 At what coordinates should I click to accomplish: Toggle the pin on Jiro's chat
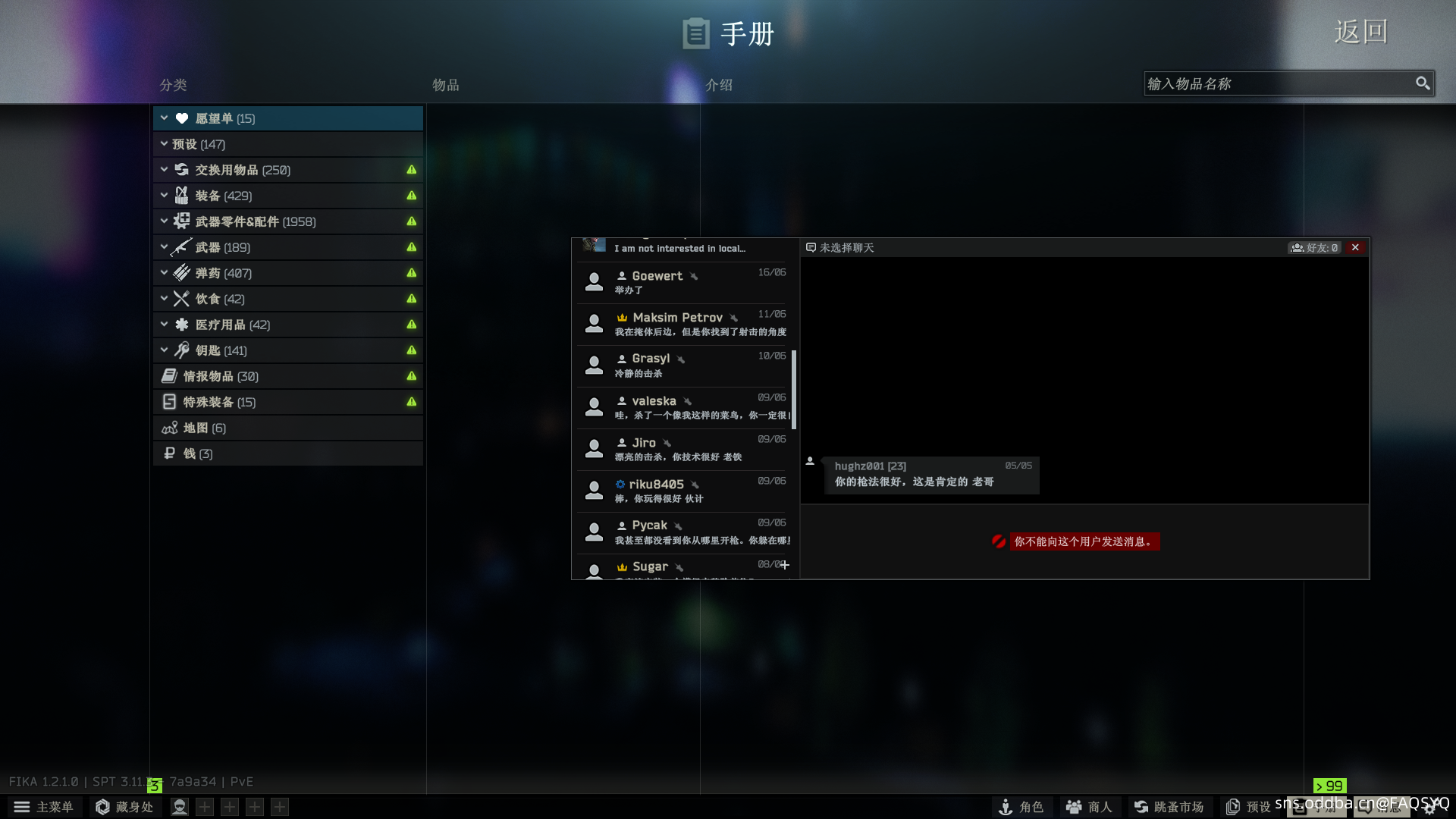(x=667, y=444)
